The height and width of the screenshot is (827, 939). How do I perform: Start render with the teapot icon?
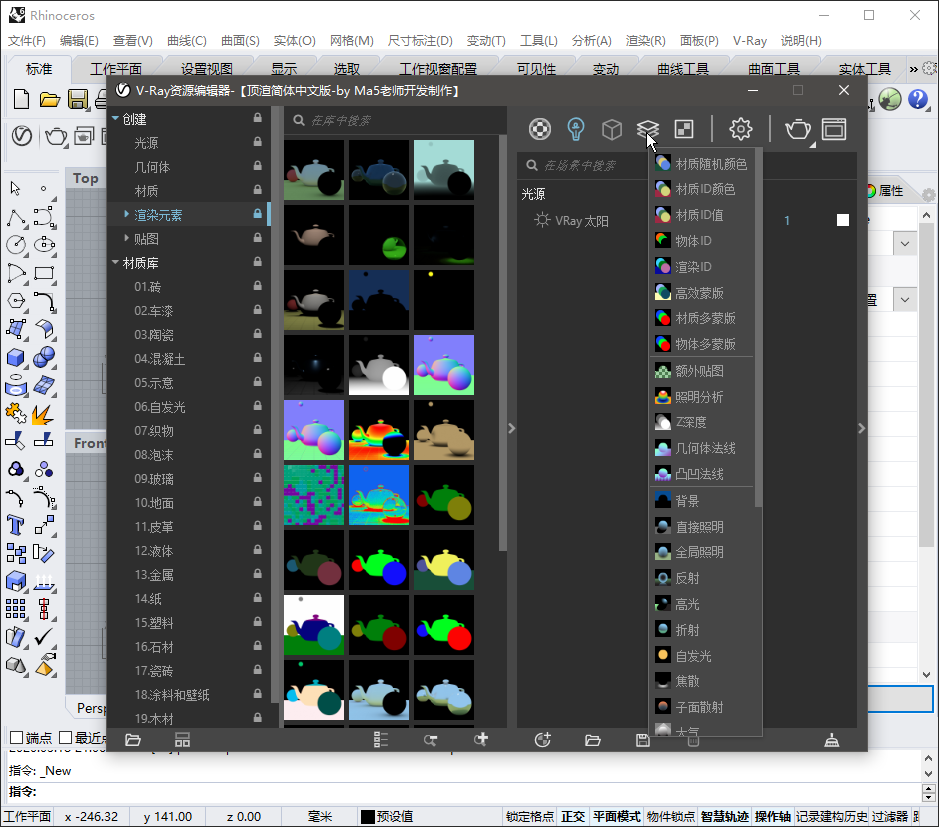798,129
